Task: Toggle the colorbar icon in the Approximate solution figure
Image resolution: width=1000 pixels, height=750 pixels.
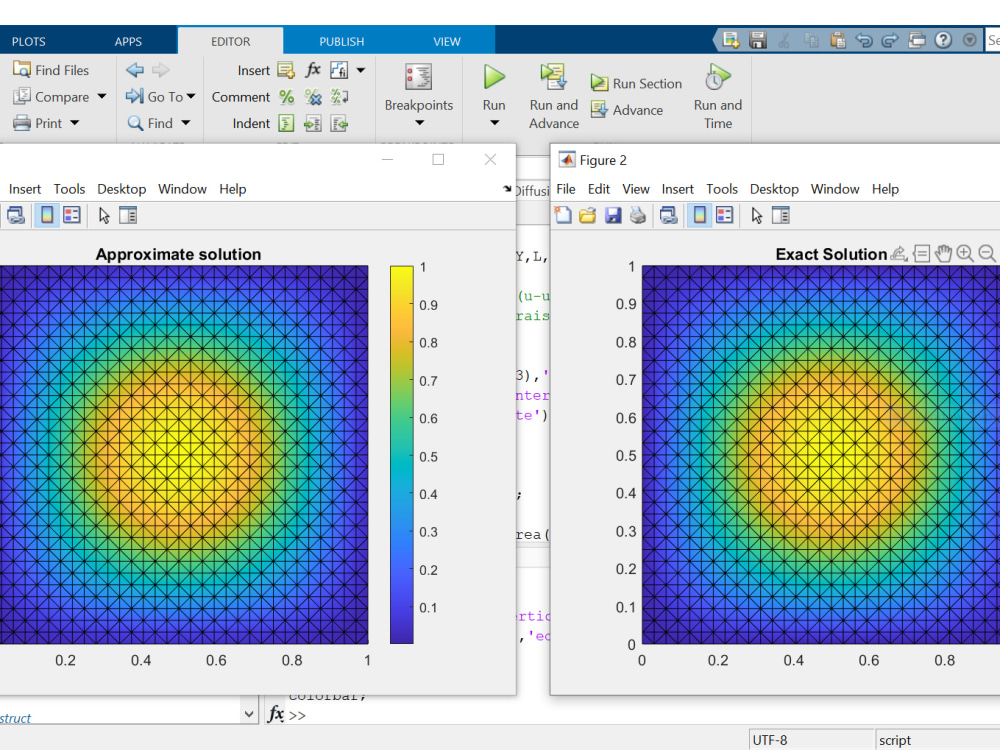Action: [x=46, y=214]
